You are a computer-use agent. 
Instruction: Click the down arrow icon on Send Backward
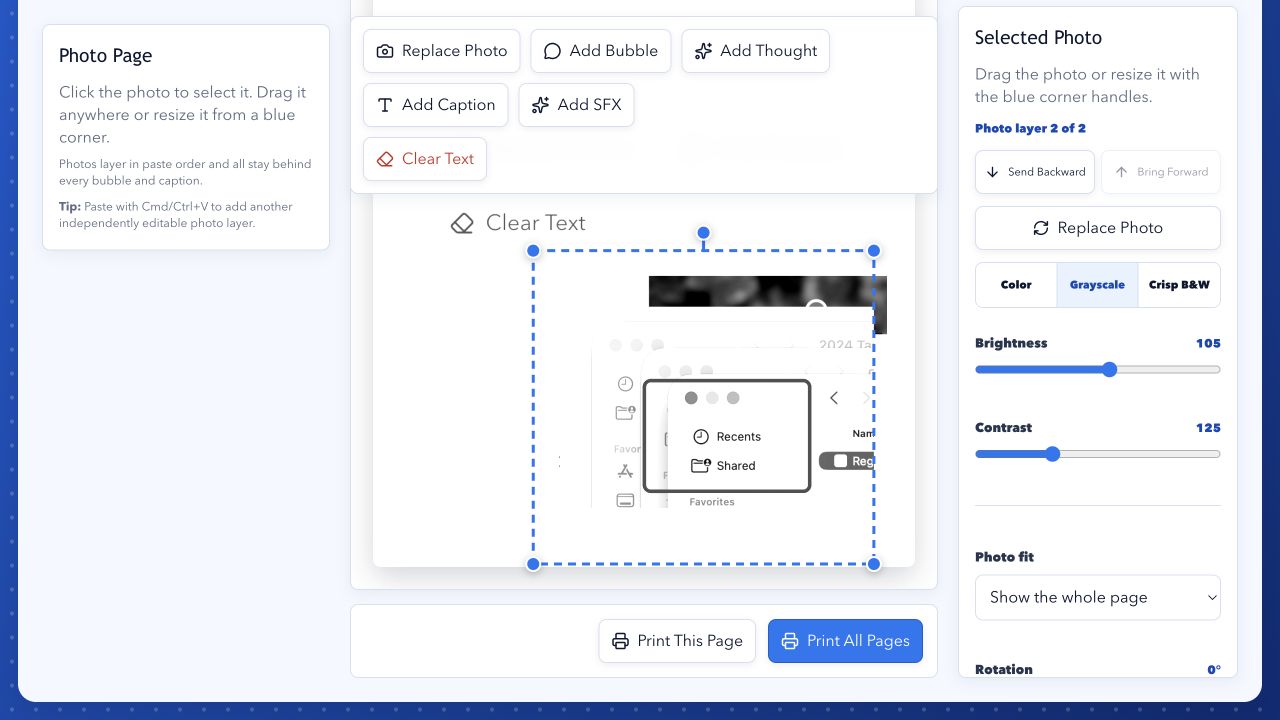click(x=993, y=172)
